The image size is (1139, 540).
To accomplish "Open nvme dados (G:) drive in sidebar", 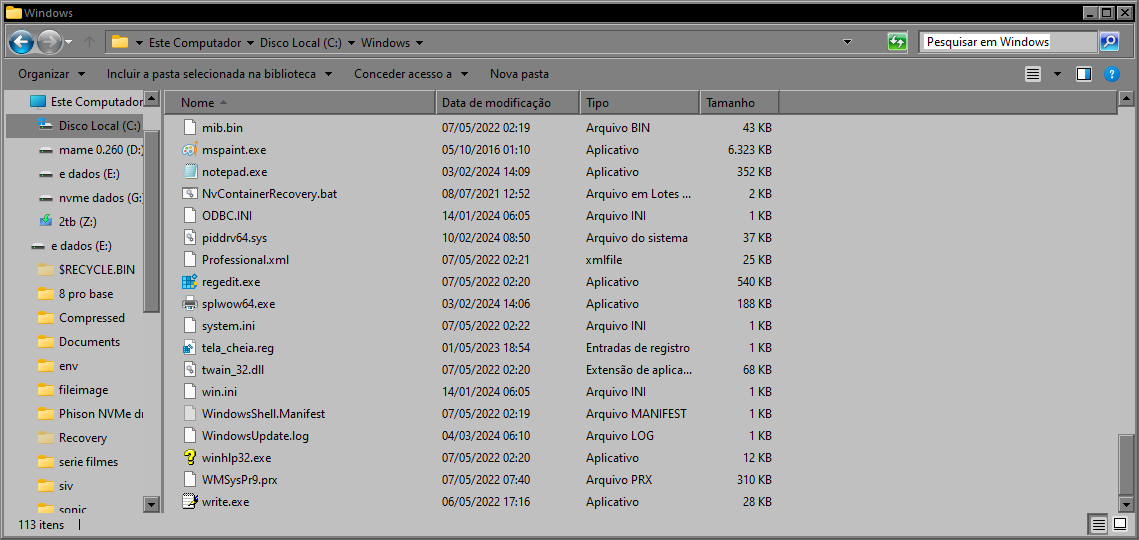I will point(90,198).
